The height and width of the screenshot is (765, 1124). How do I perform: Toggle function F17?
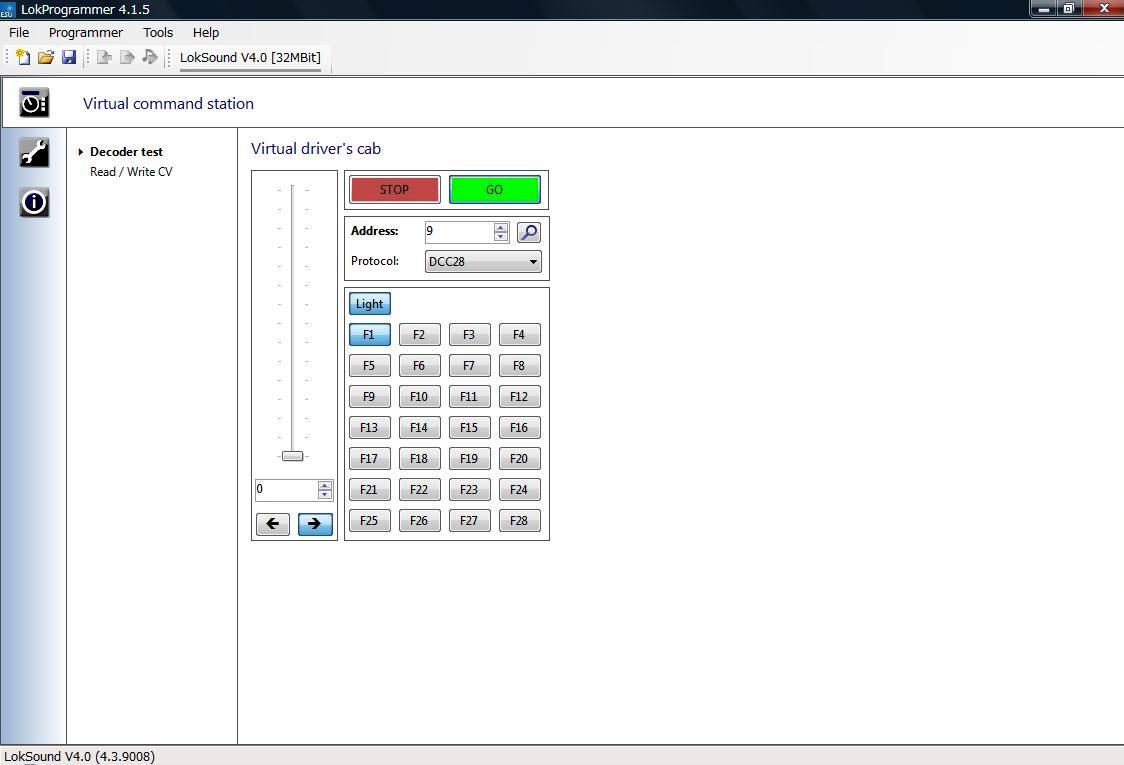click(x=370, y=459)
